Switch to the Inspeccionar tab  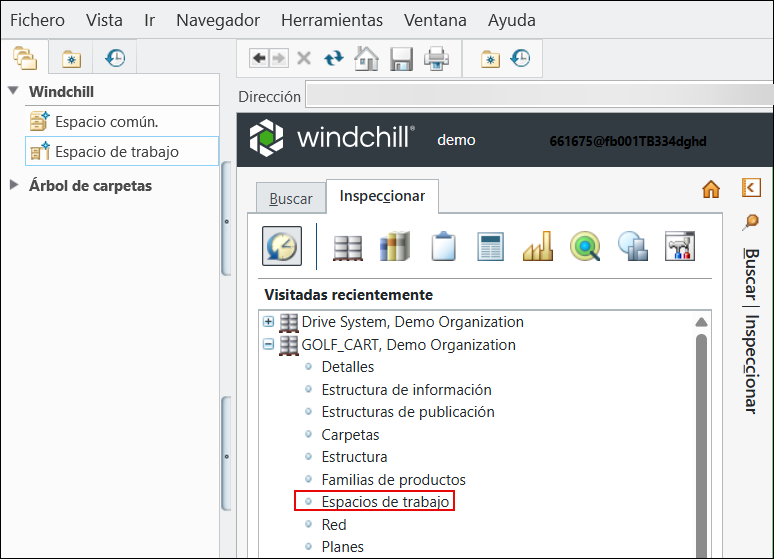[382, 196]
